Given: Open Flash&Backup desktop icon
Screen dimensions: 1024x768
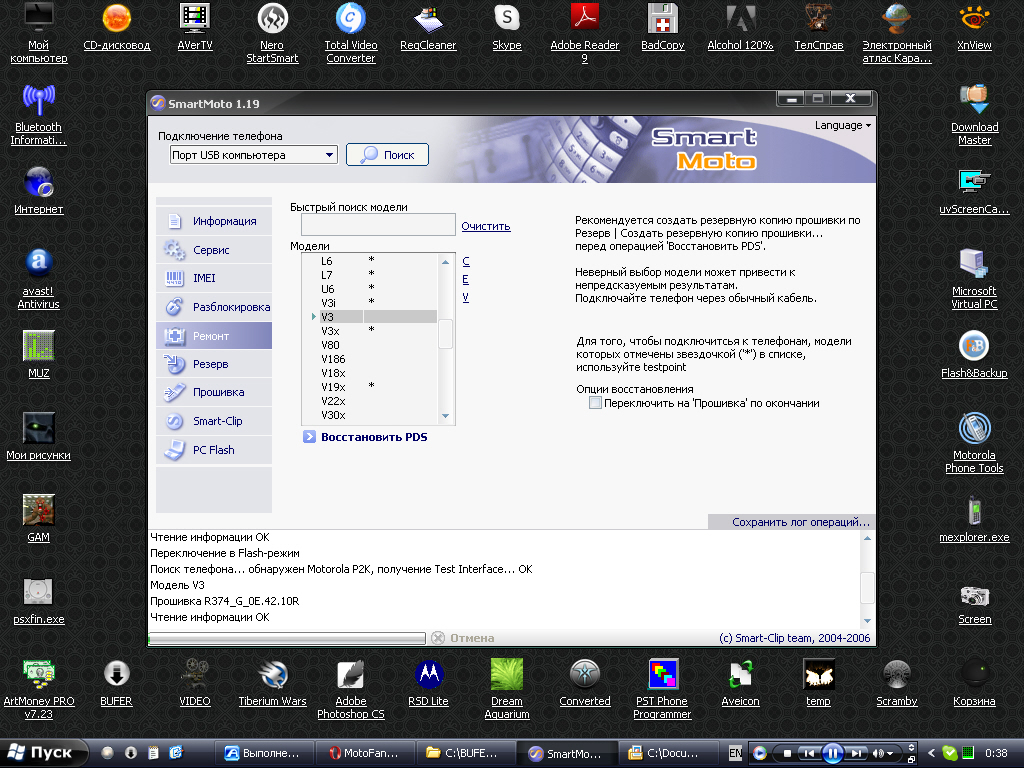Looking at the screenshot, I should 974,355.
